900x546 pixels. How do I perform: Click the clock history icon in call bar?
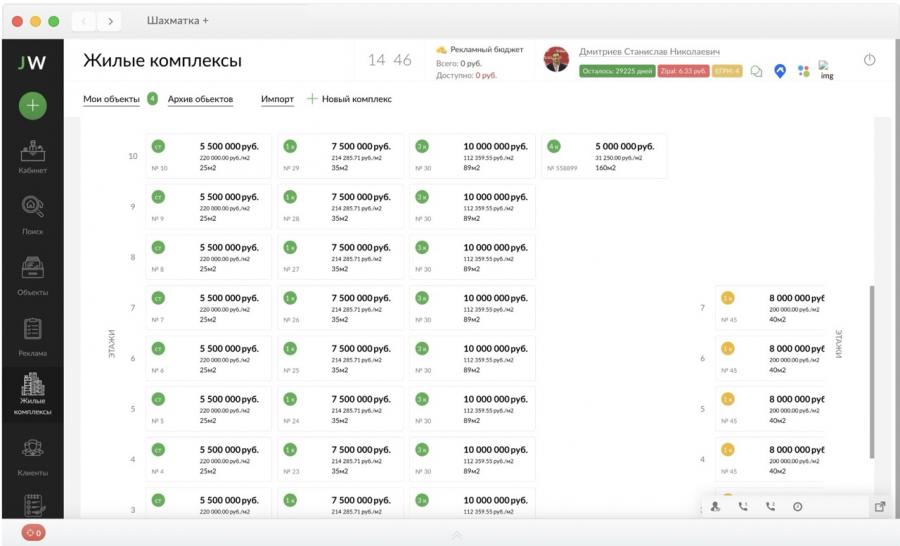coord(797,506)
